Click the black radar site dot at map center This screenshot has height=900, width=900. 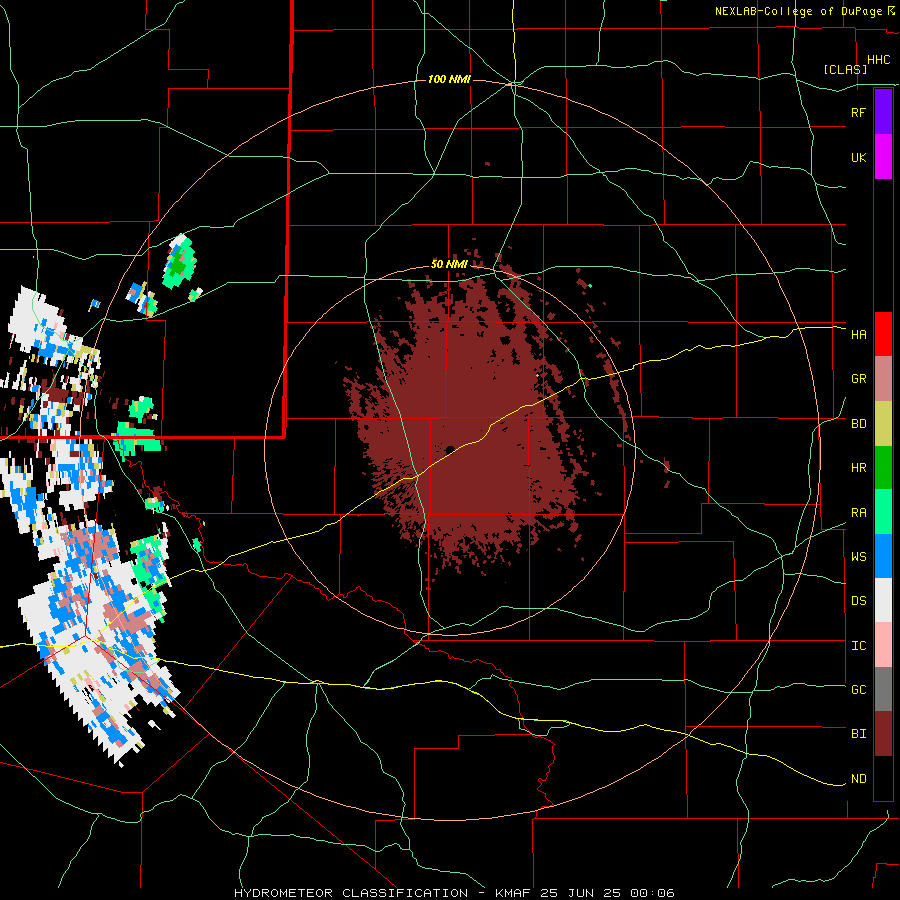click(450, 449)
